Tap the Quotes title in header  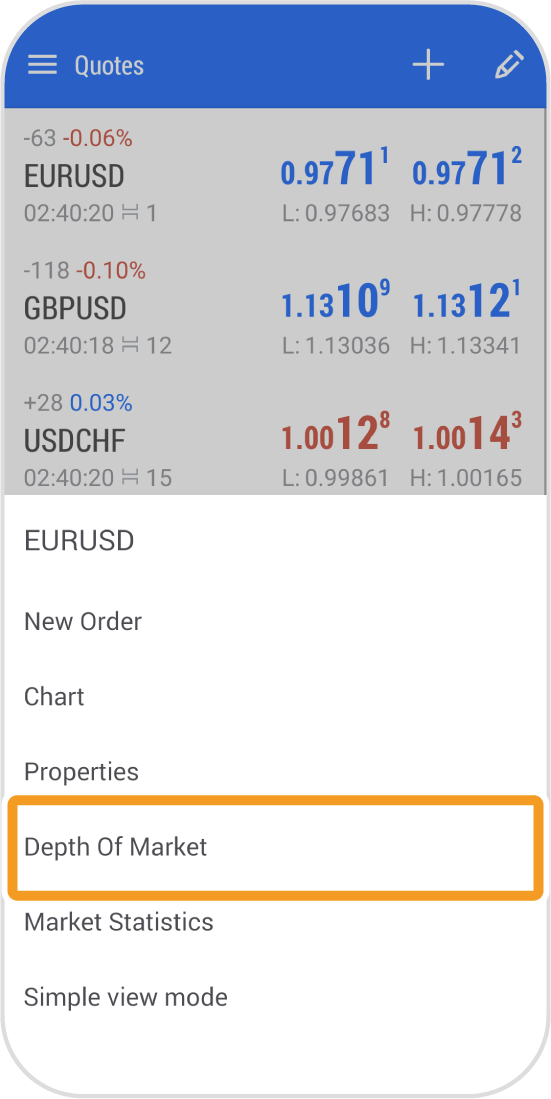point(109,66)
